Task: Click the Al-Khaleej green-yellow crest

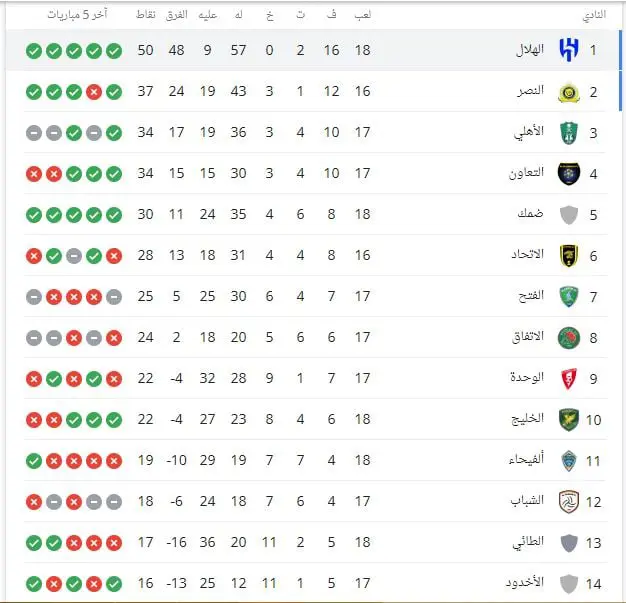Action: (569, 420)
